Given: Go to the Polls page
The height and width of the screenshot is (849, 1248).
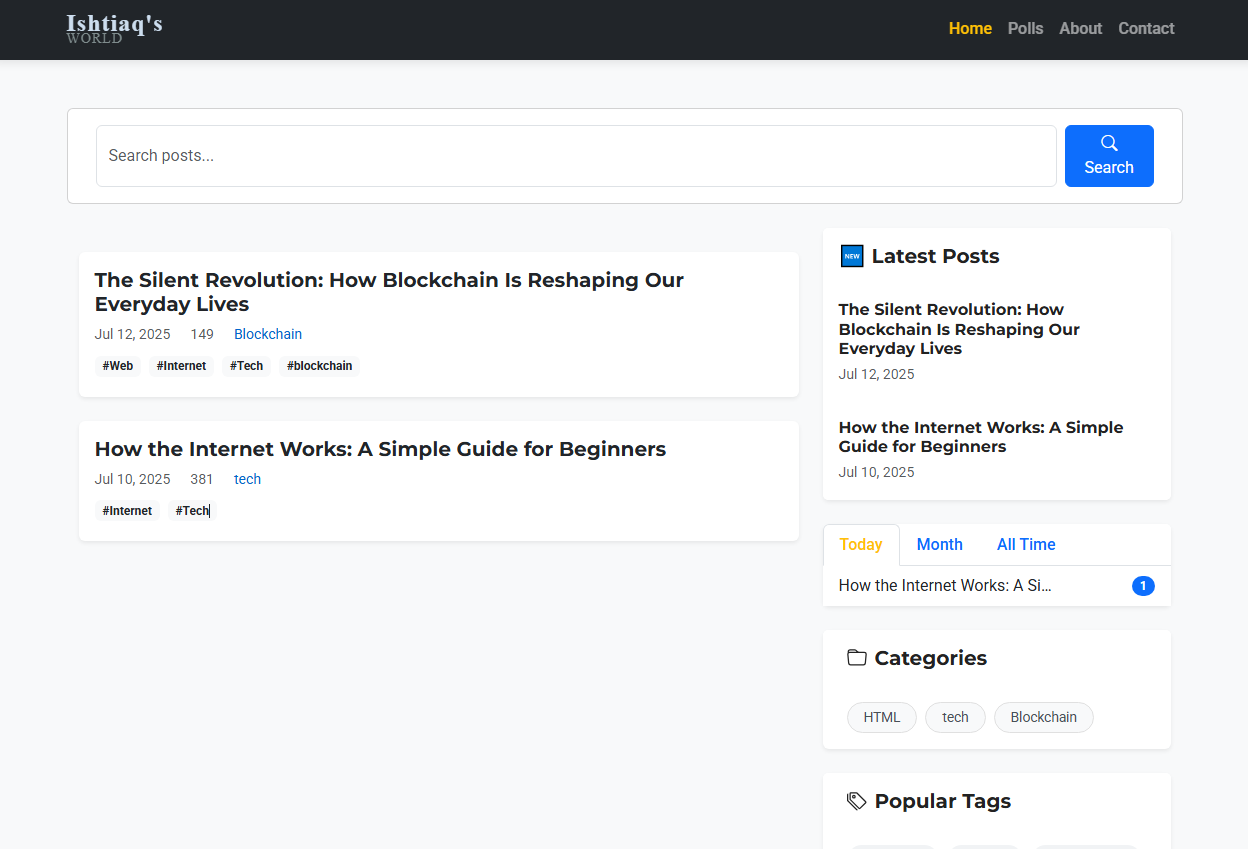Looking at the screenshot, I should coord(1025,28).
